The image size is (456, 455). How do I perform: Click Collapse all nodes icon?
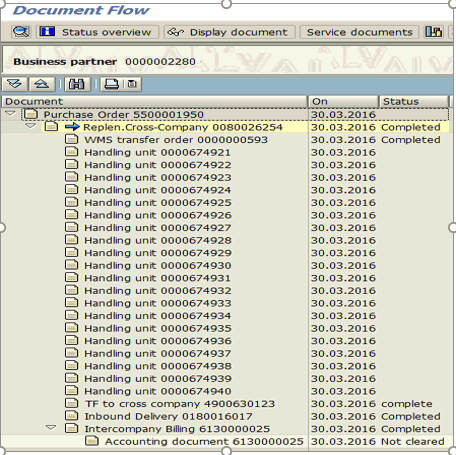(x=42, y=84)
